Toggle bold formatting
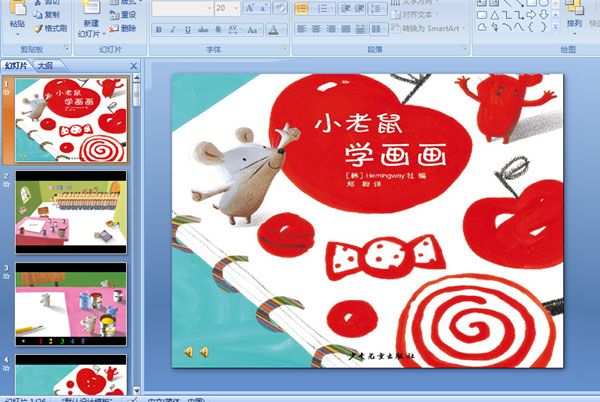This screenshot has width=600, height=402. point(158,30)
